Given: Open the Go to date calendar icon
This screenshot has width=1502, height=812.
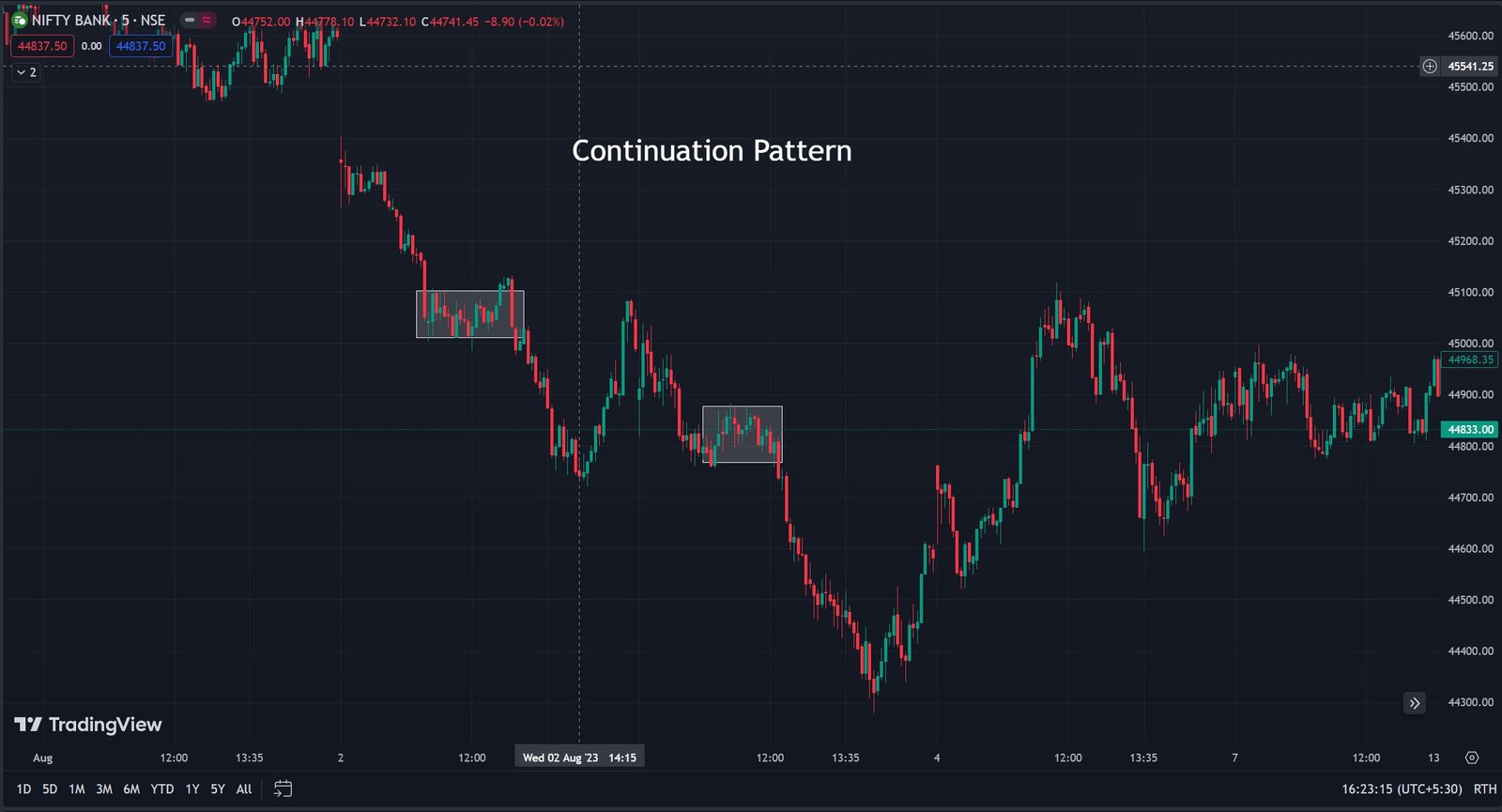Looking at the screenshot, I should (283, 789).
